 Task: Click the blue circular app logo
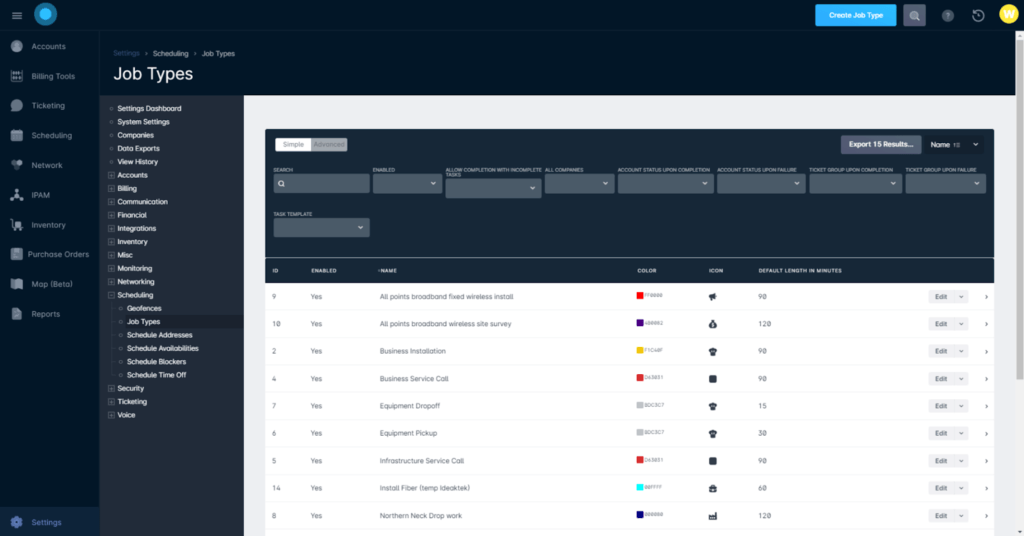pos(45,14)
